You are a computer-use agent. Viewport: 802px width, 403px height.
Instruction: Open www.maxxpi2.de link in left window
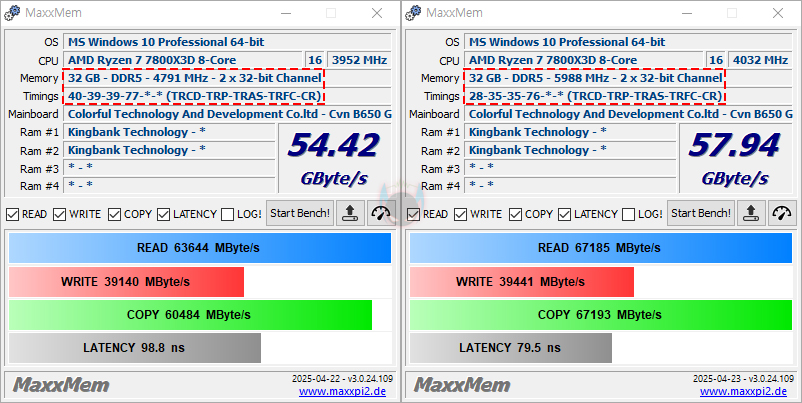point(342,392)
